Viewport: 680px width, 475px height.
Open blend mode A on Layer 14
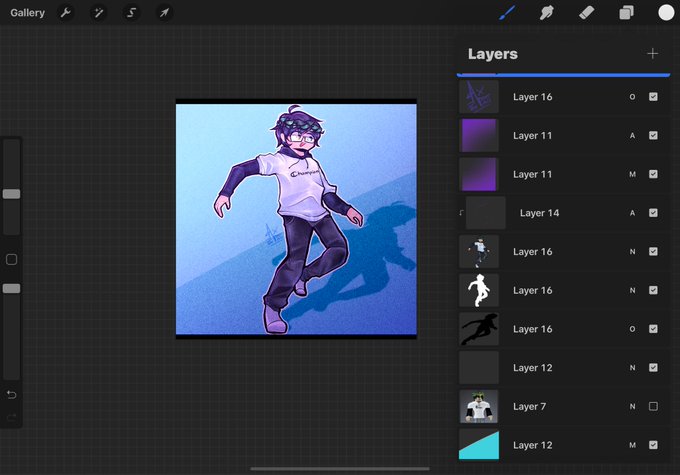[x=632, y=213]
